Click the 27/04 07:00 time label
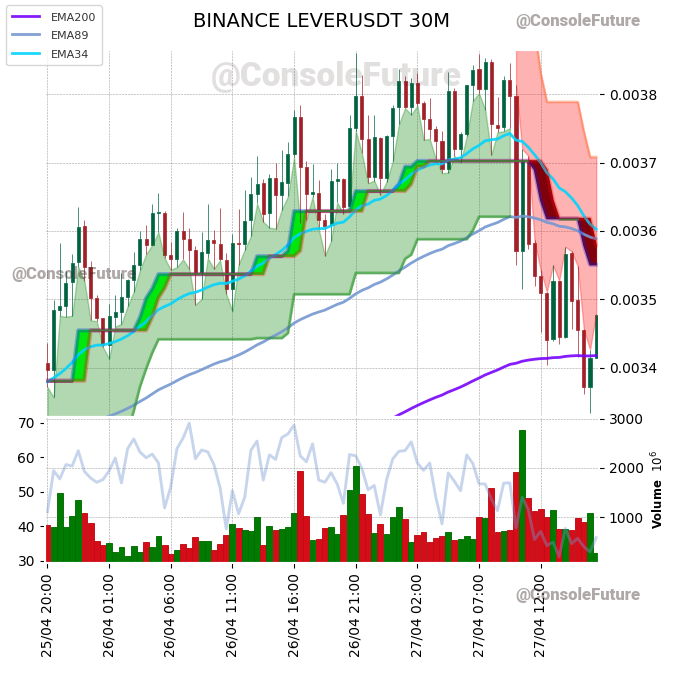This screenshot has width=690, height=690. (479, 617)
